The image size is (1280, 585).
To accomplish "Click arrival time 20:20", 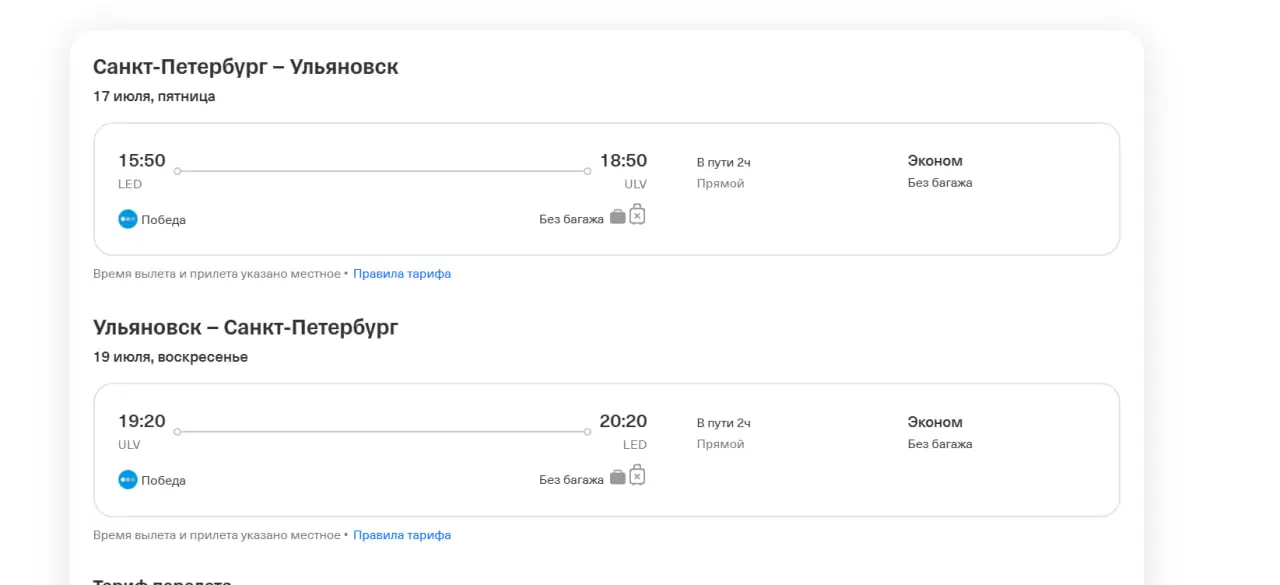I will pos(623,422).
